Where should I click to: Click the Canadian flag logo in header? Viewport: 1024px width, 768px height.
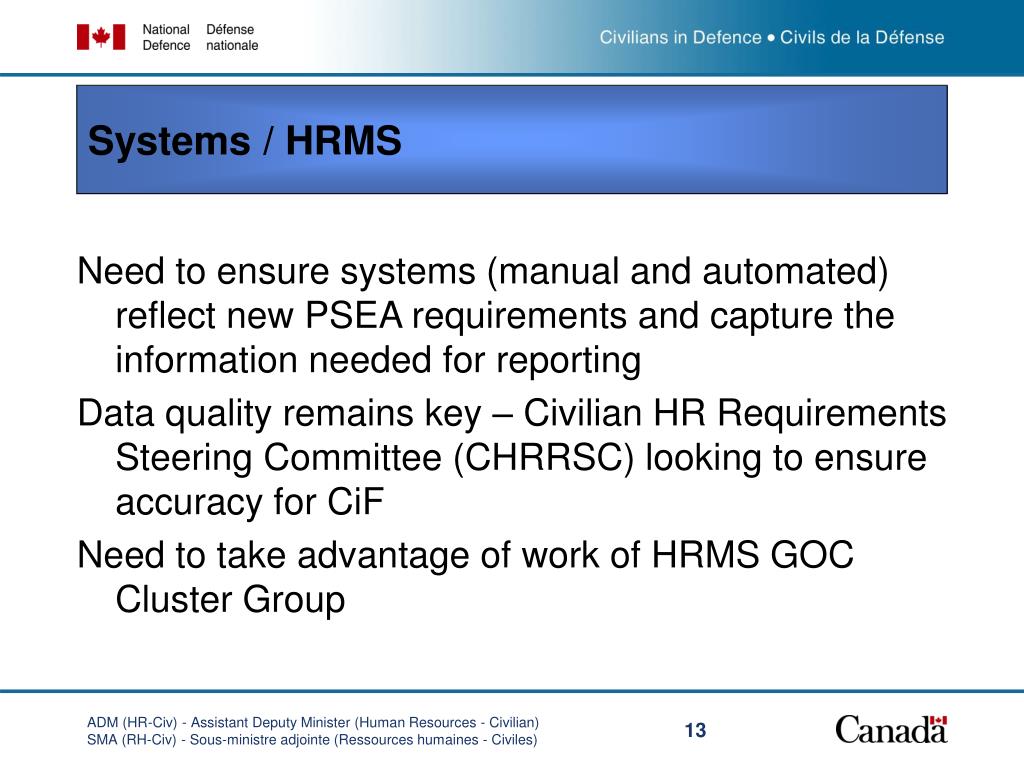point(101,37)
